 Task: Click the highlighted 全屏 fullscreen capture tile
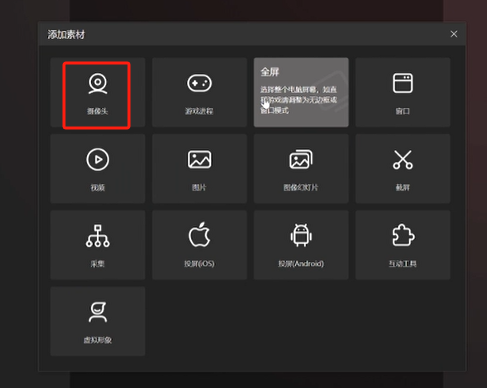(x=301, y=92)
